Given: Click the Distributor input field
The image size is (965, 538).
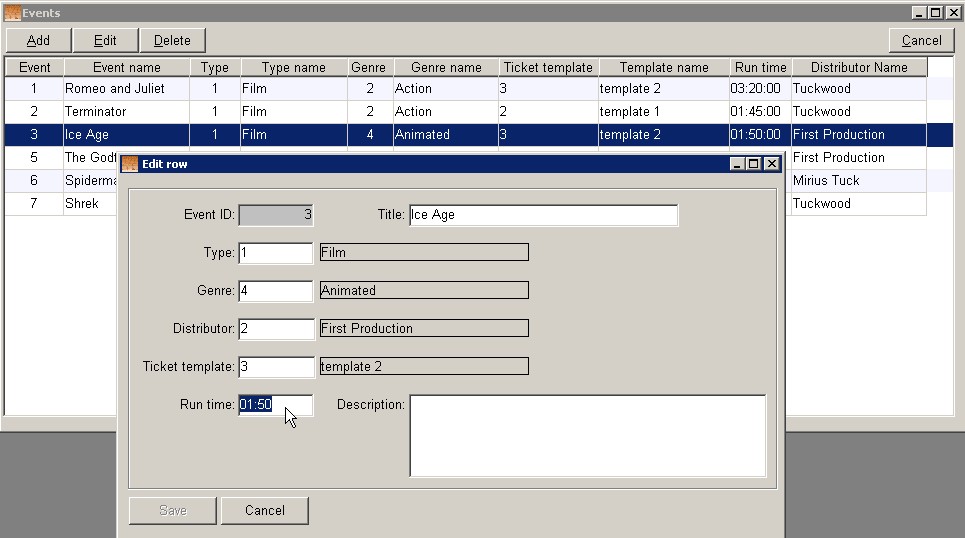Looking at the screenshot, I should pos(276,329).
